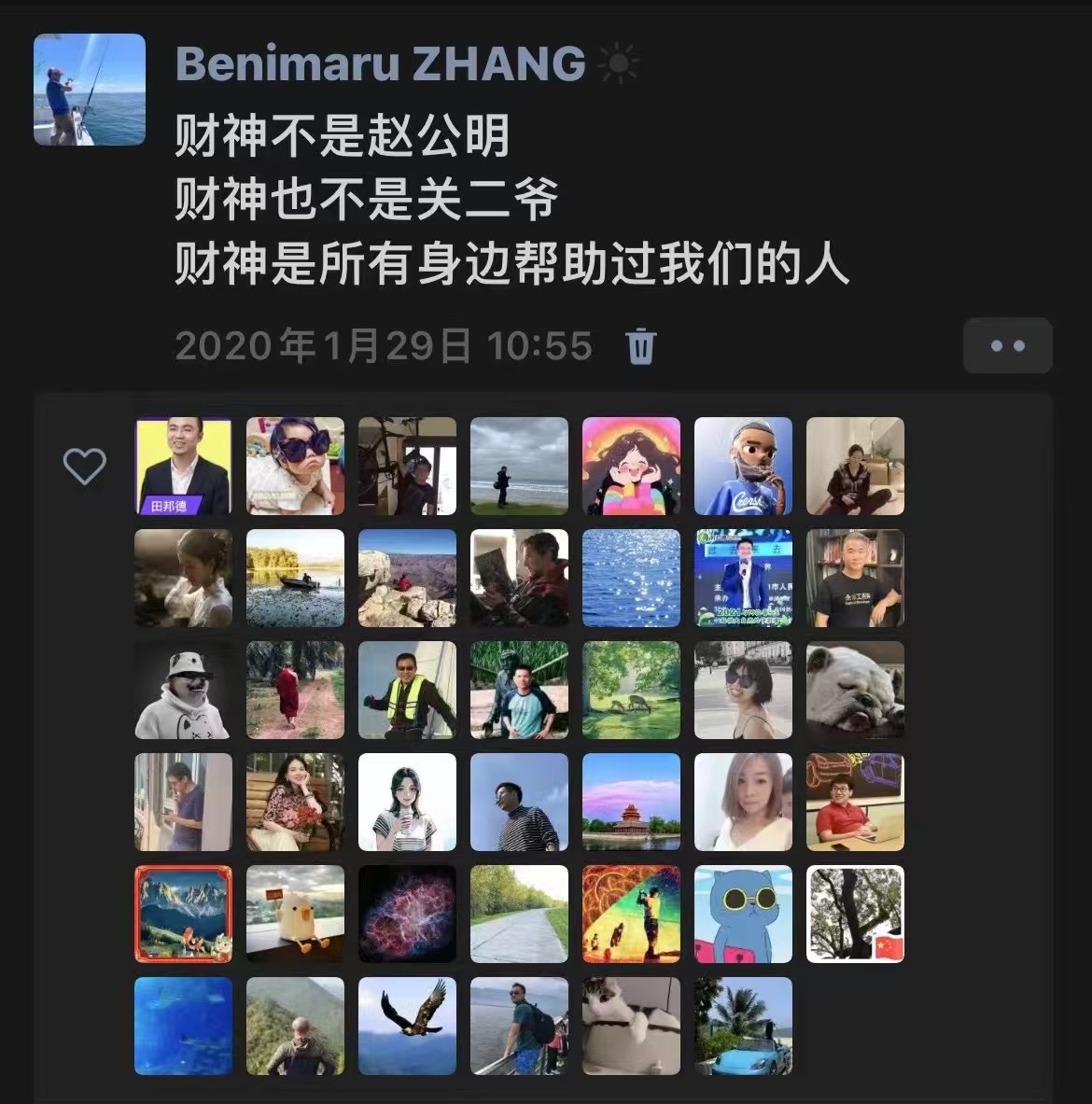Screen dimensions: 1092x1104
Task: Open the Forbidden City corner tower avatar
Action: 631,802
